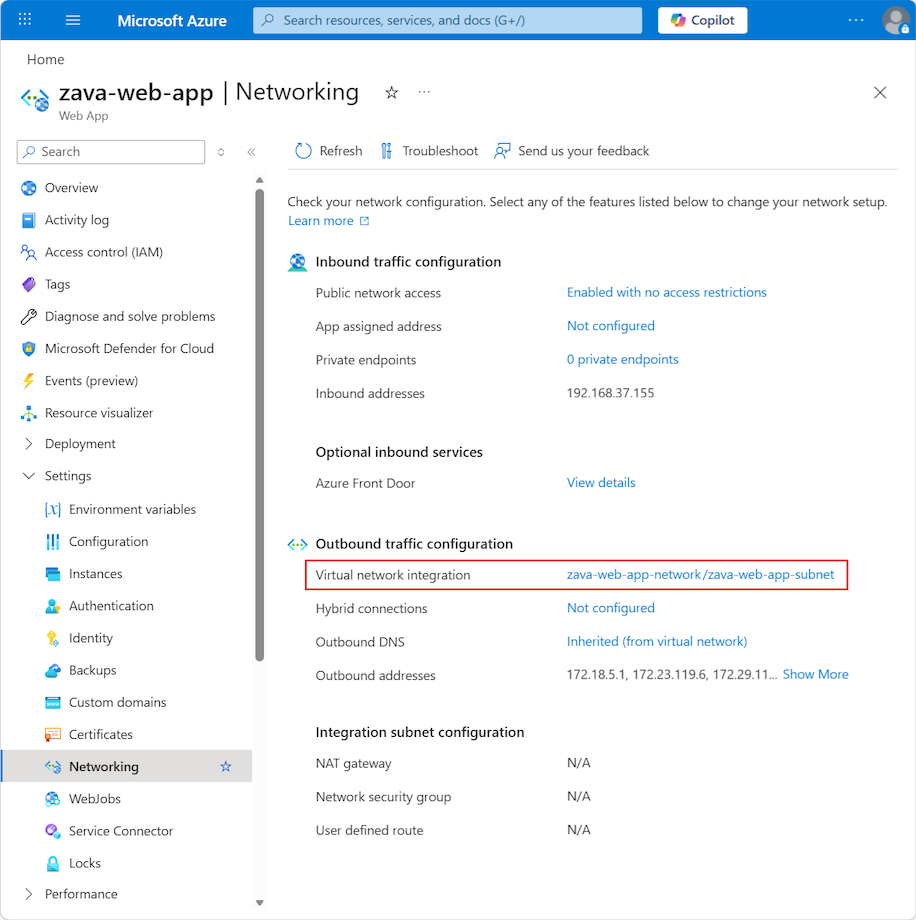This screenshot has width=916, height=920.
Task: Open the top bar ellipsis menu
Action: [x=856, y=20]
